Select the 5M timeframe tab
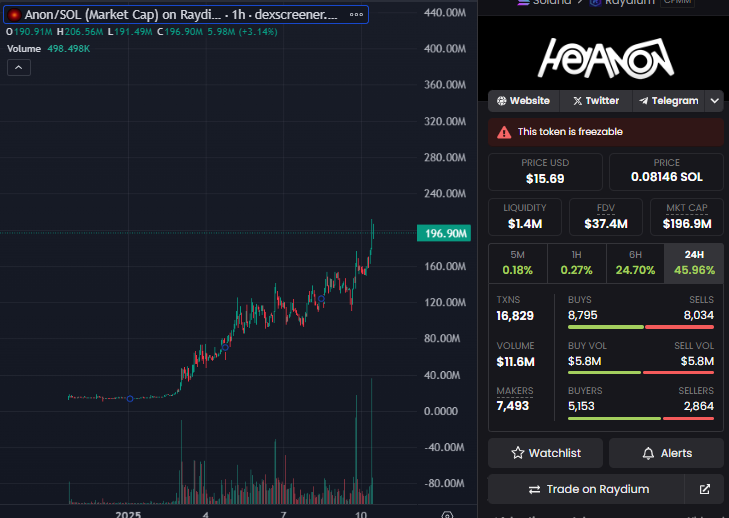729x518 pixels. click(x=517, y=263)
